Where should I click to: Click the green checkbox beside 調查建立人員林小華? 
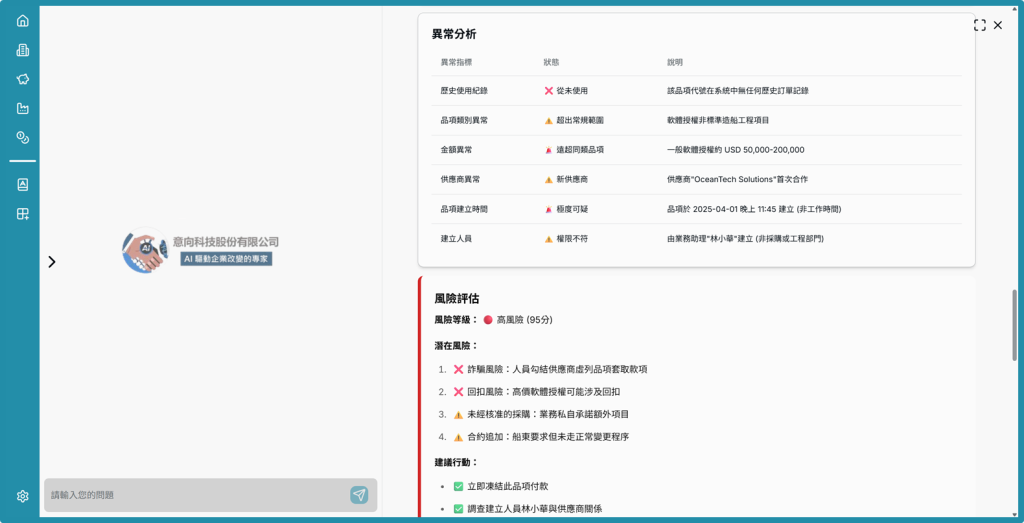458,508
